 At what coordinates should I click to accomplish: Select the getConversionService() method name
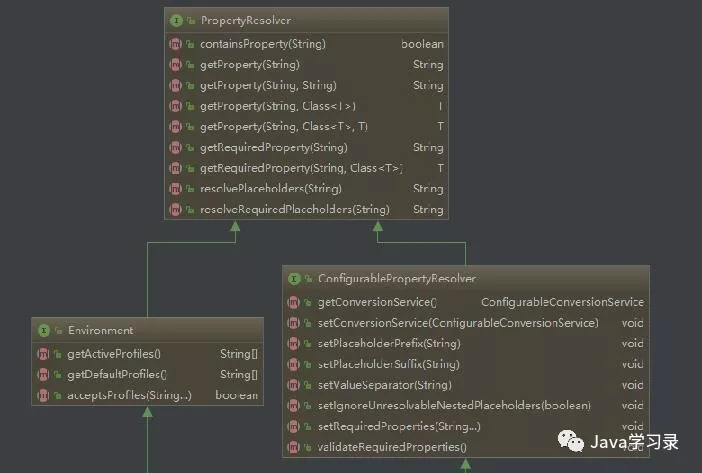tap(377, 302)
